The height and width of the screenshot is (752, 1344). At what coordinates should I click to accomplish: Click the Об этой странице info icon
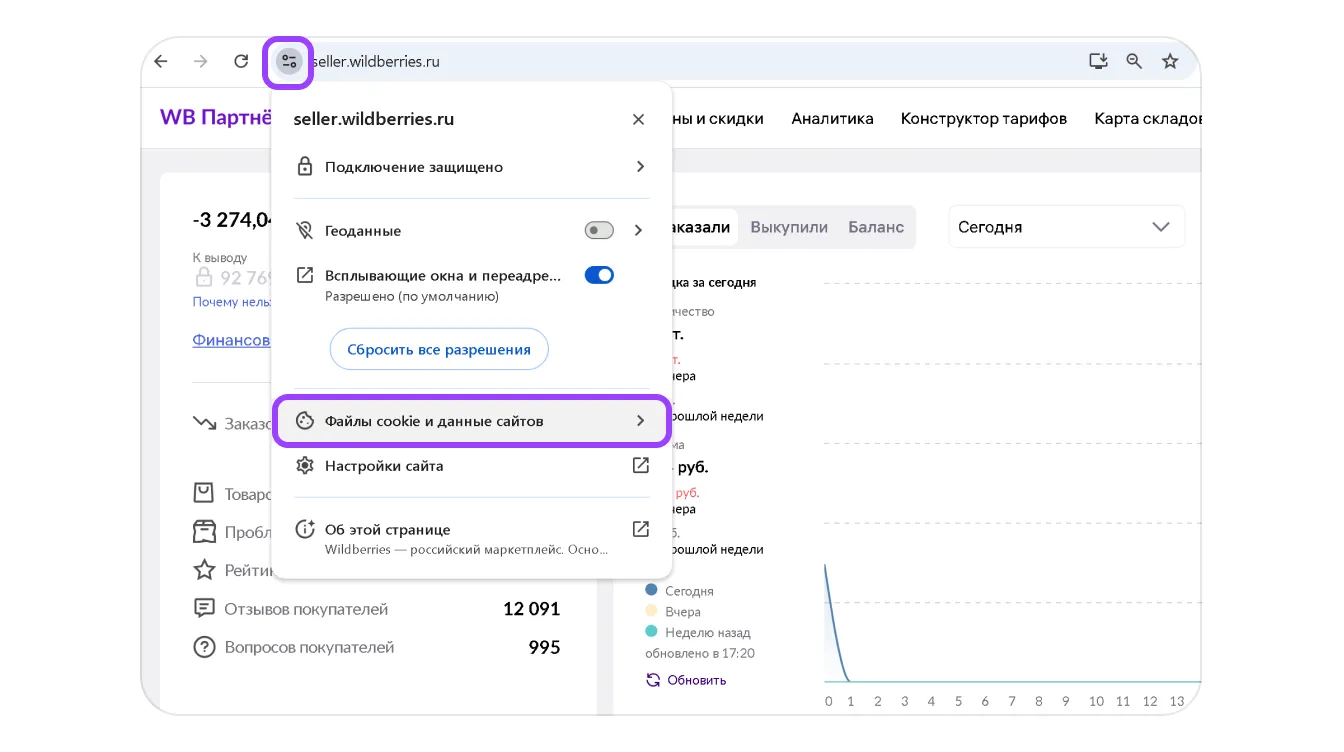pos(305,530)
